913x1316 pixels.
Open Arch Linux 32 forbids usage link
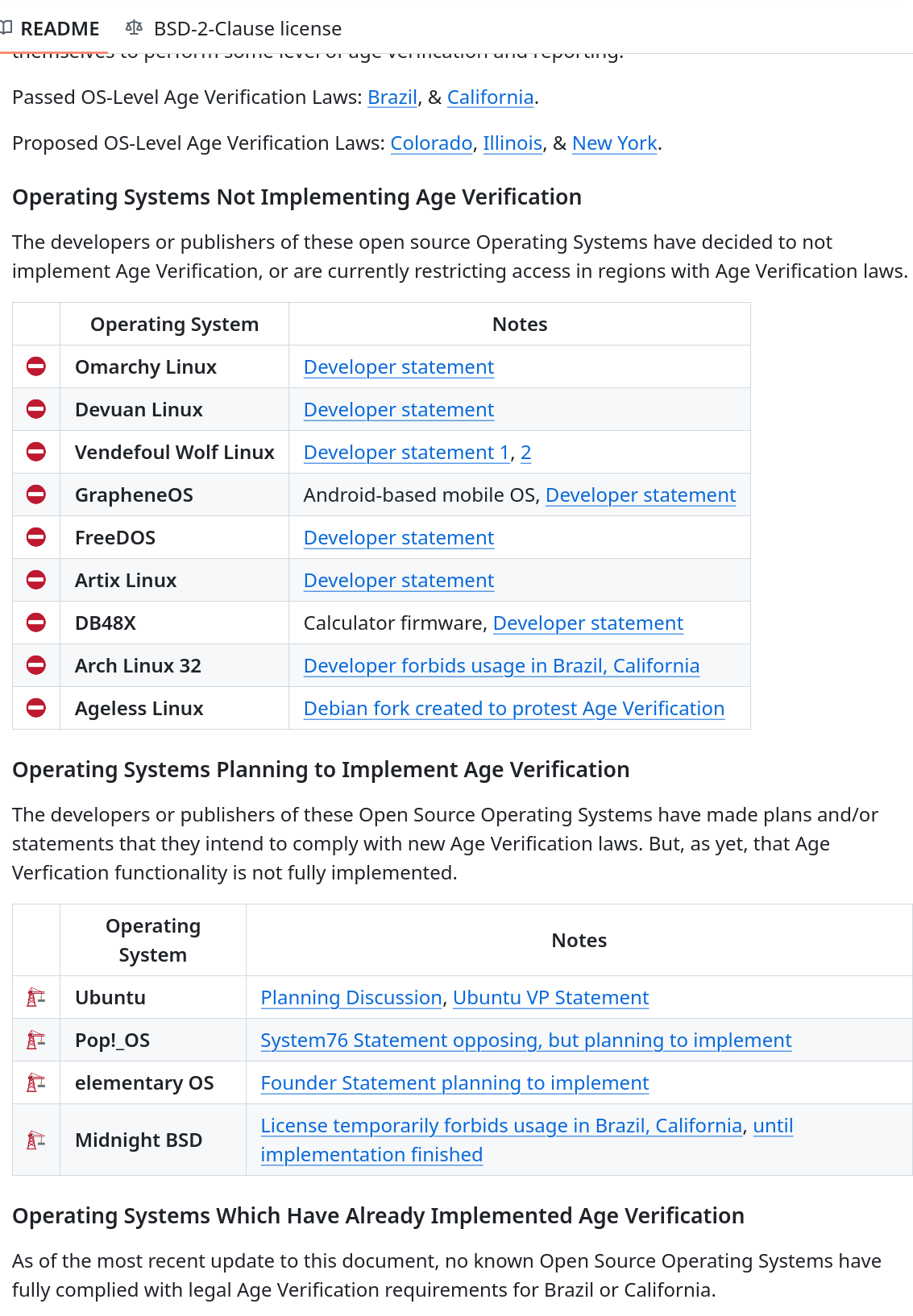coord(501,666)
